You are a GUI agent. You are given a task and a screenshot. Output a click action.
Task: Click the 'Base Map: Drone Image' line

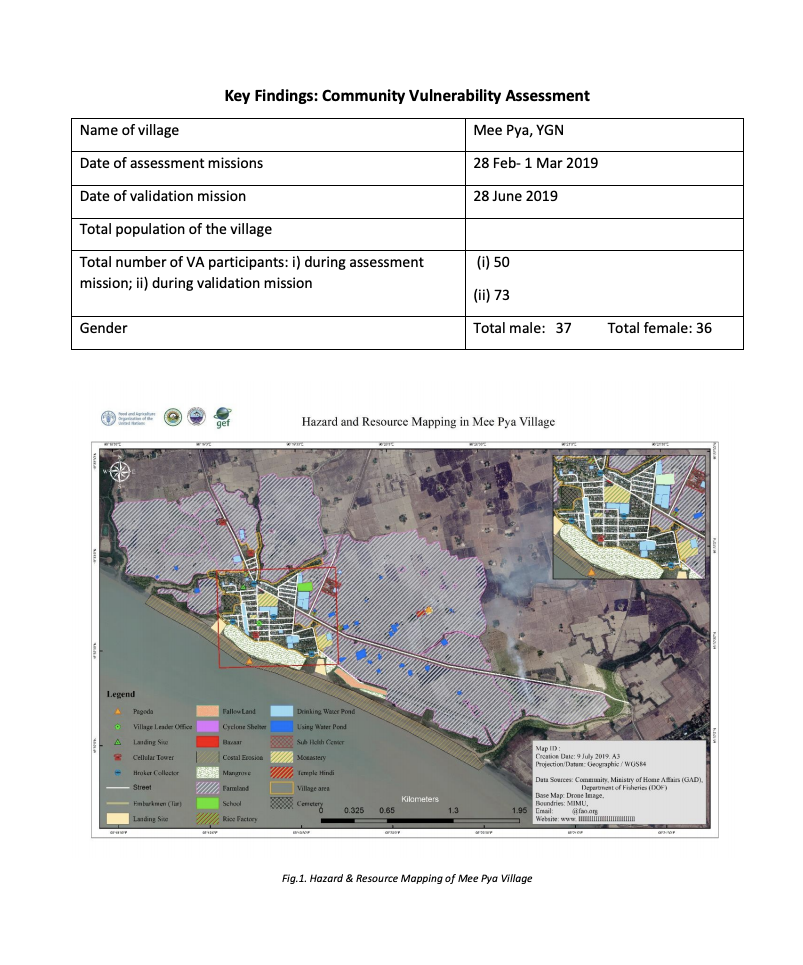coord(570,796)
